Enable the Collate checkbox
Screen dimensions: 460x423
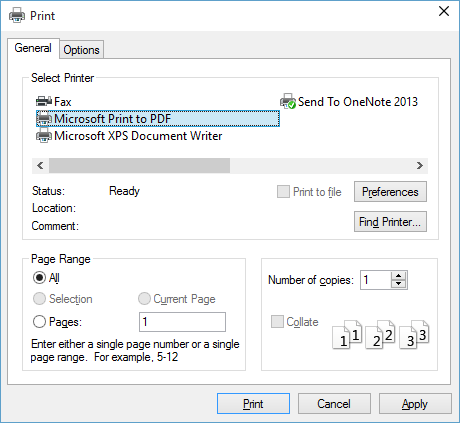tap(277, 322)
